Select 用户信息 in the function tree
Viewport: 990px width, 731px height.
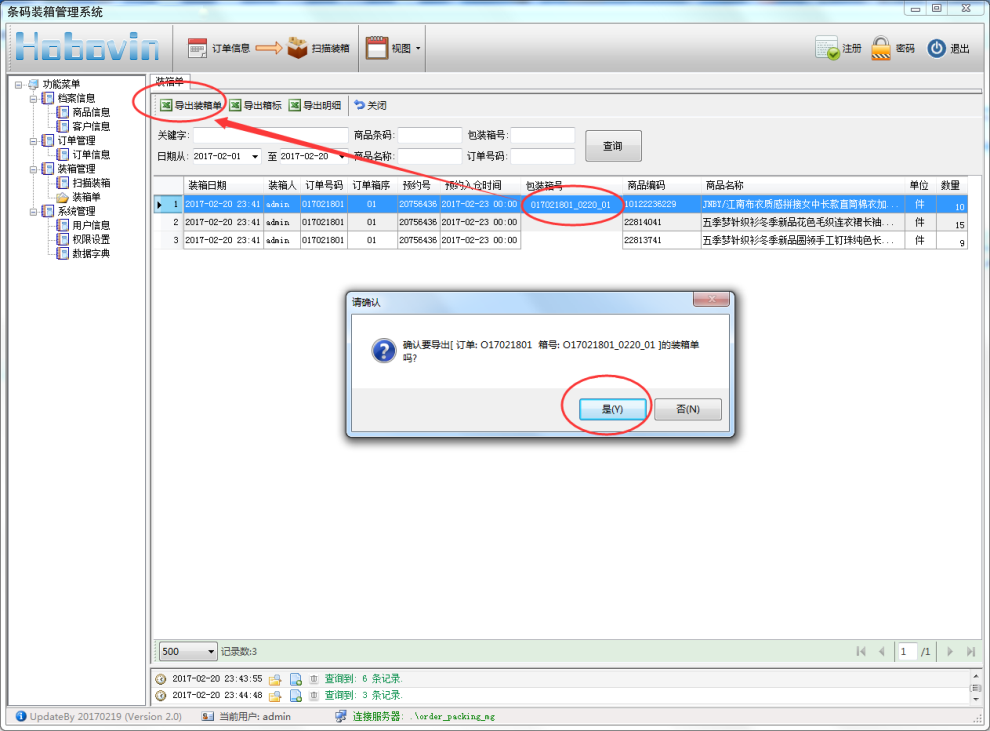pos(90,226)
